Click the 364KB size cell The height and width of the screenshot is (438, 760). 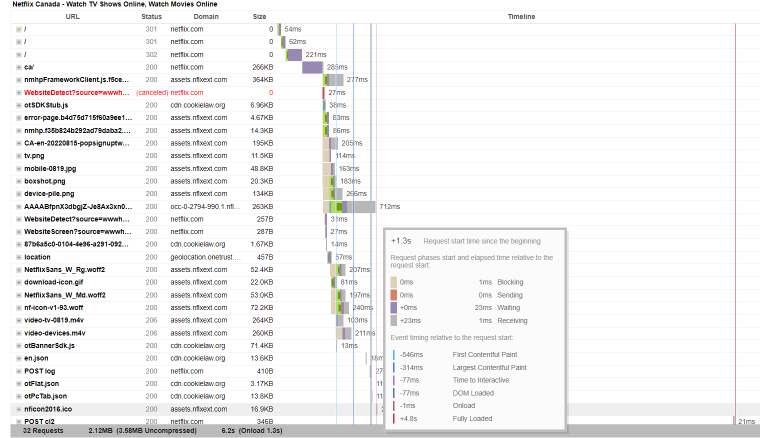(x=262, y=80)
